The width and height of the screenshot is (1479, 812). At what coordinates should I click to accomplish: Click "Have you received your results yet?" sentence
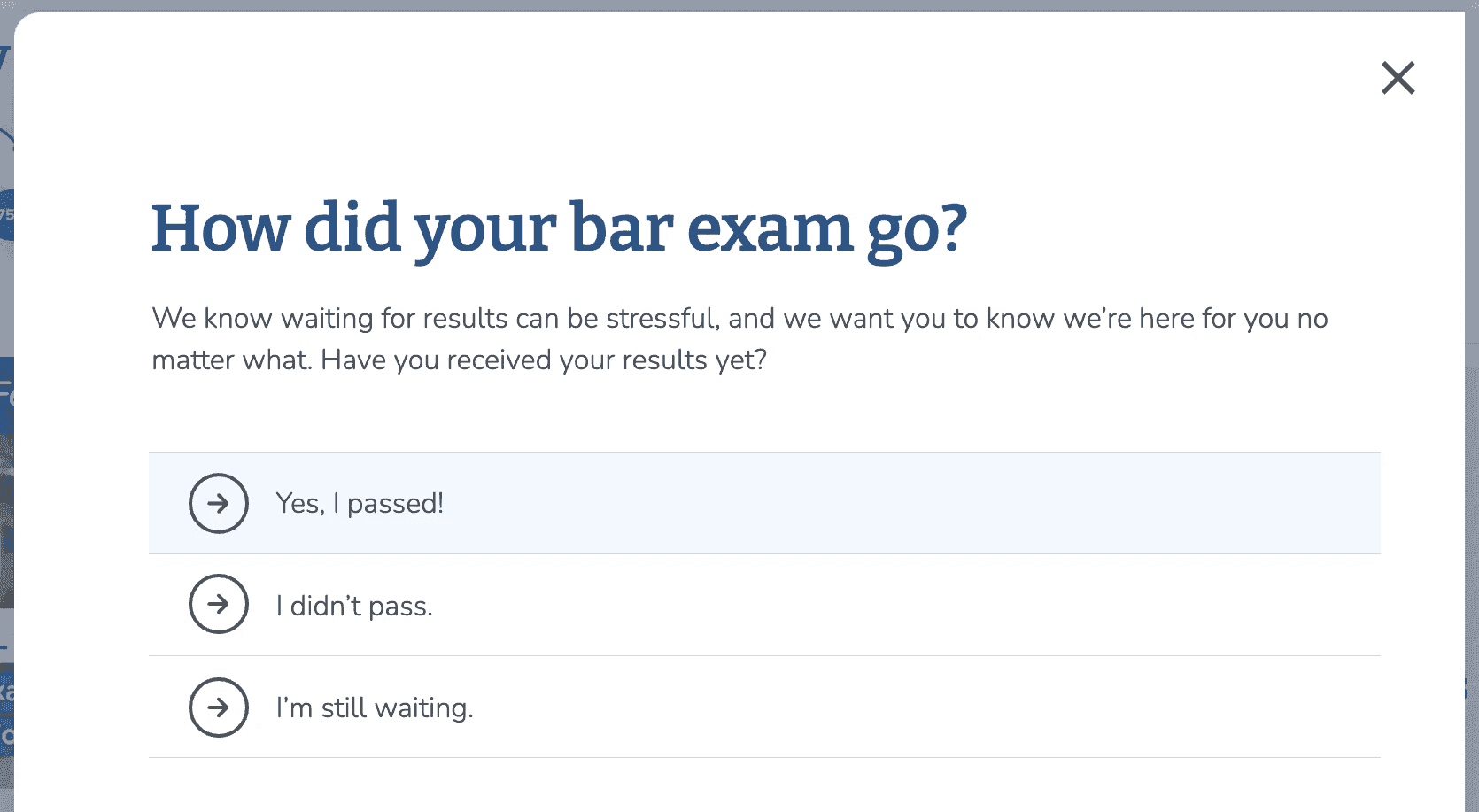(x=544, y=360)
